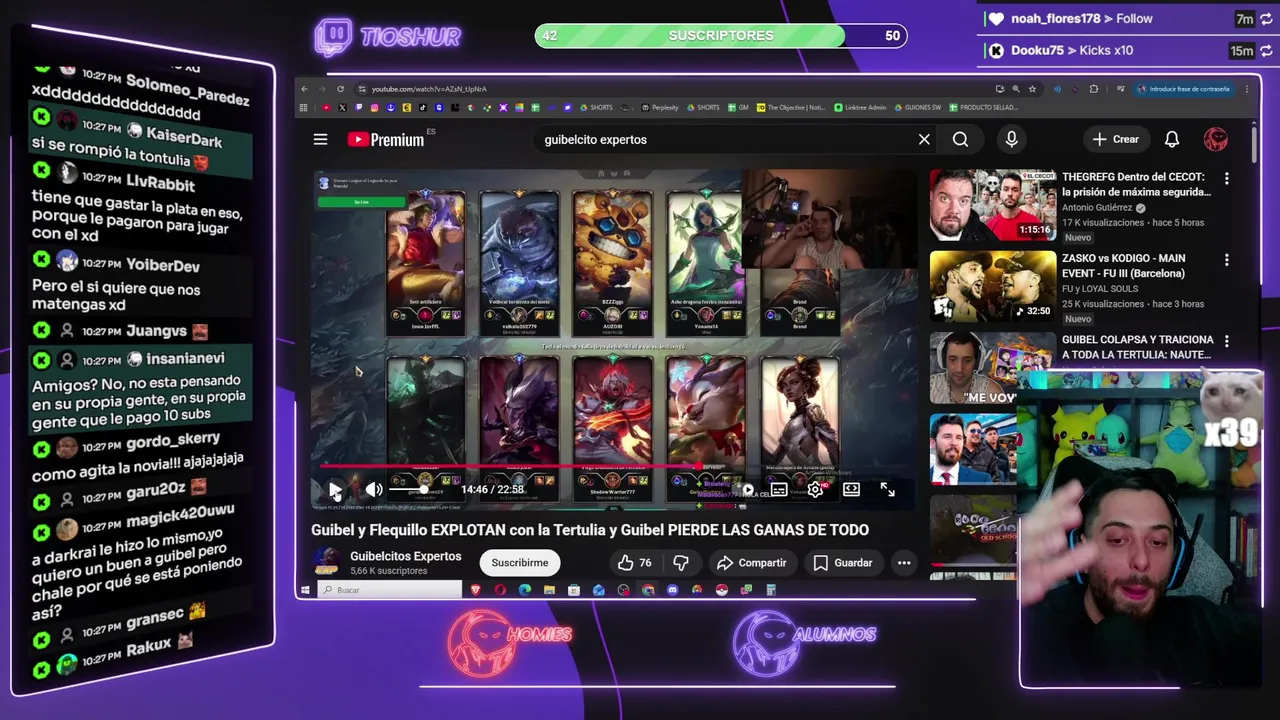
Task: Click the 5,66 K suscriptores text
Action: click(388, 571)
